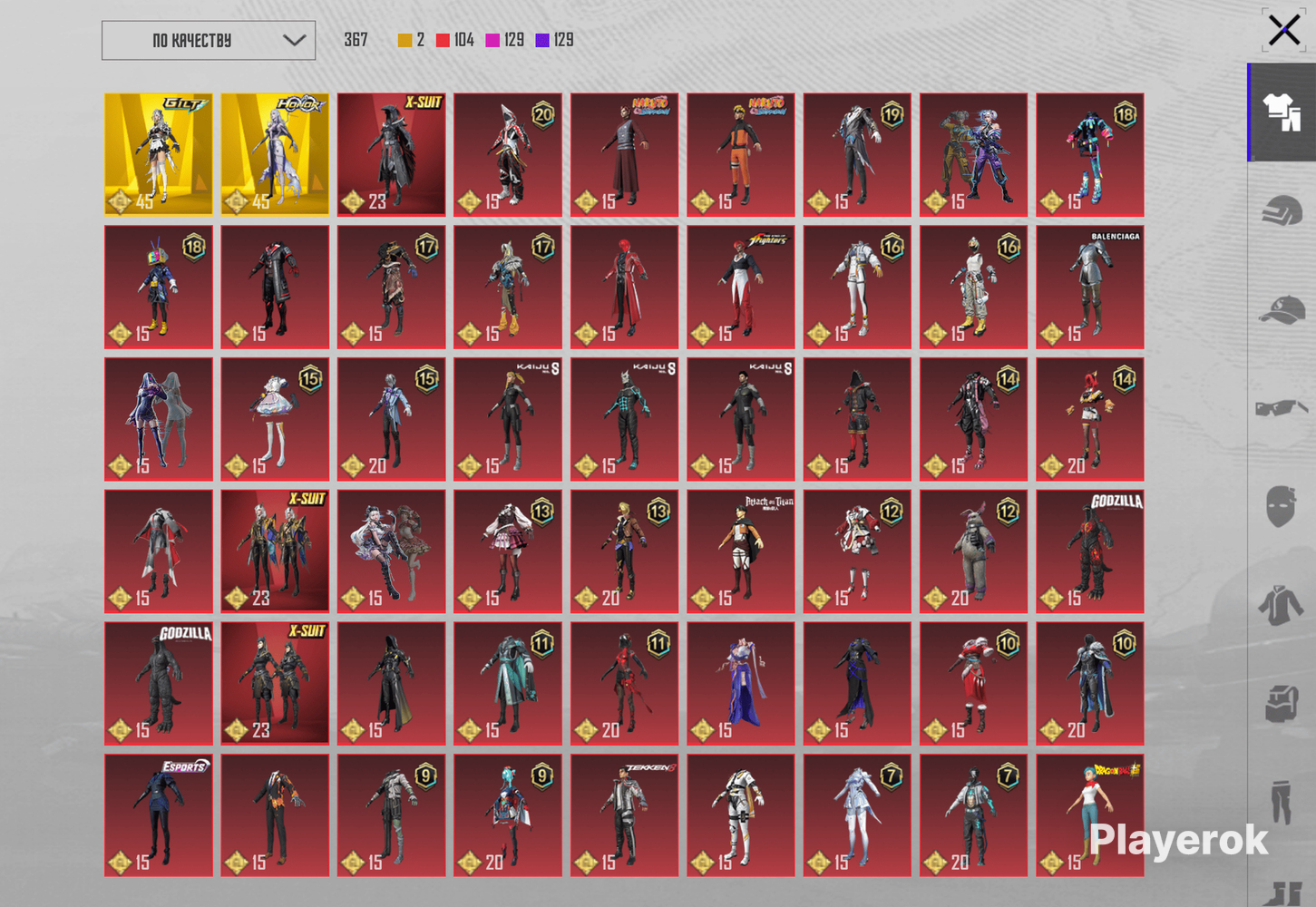
Task: Open the ПО КАЧЕСТВУ sort dropdown
Action: coord(209,41)
